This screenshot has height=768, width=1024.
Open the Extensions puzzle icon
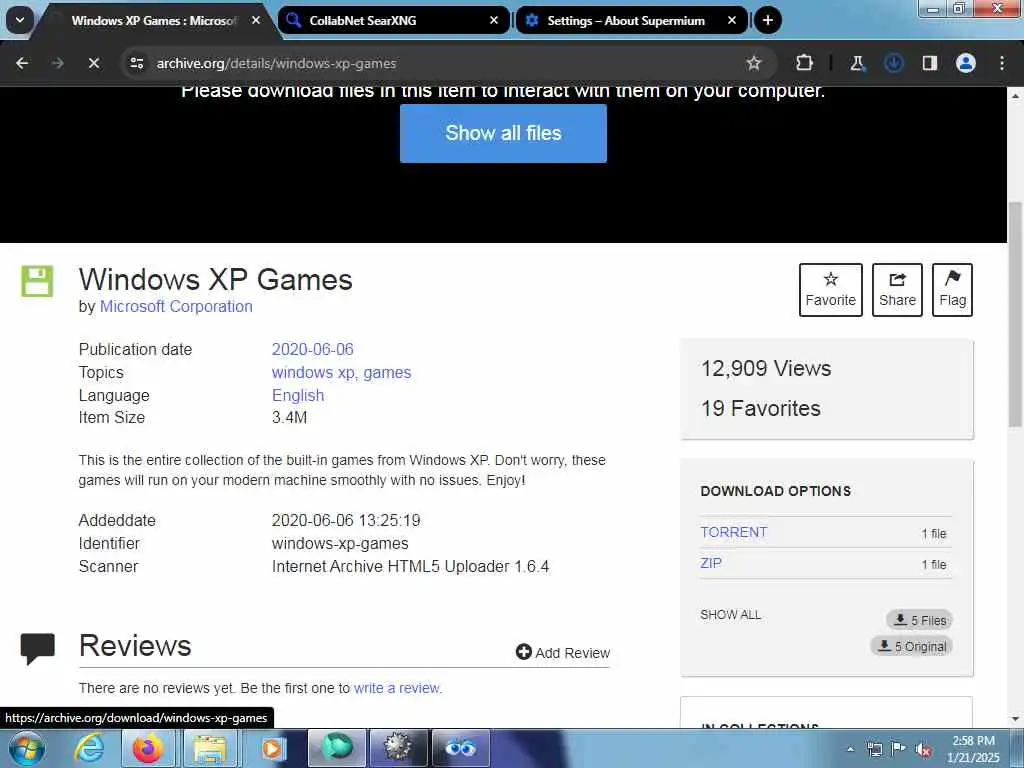tap(805, 63)
